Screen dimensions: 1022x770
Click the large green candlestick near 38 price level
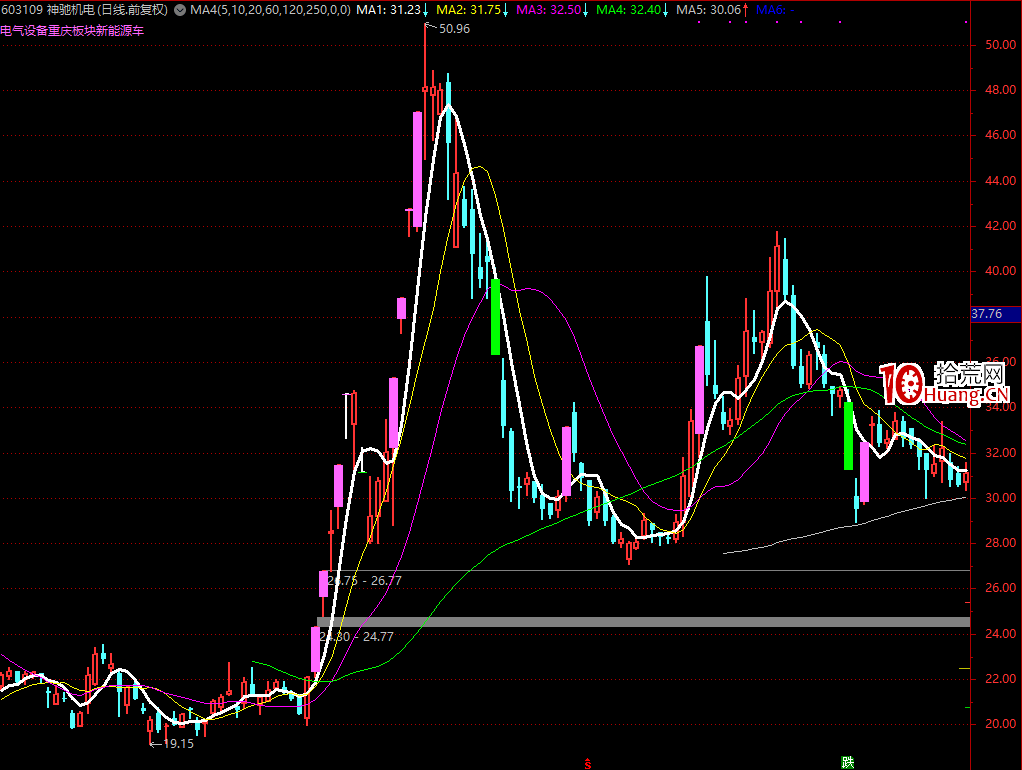(495, 316)
